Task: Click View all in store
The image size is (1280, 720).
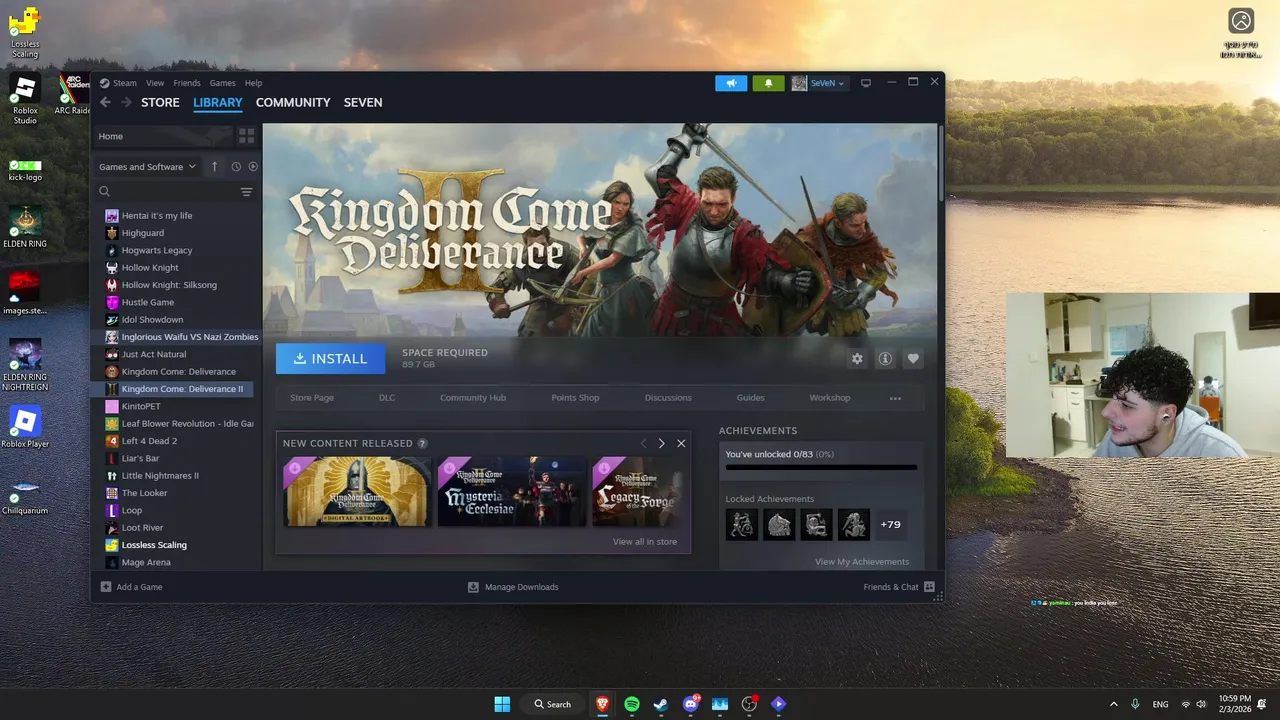Action: click(645, 542)
